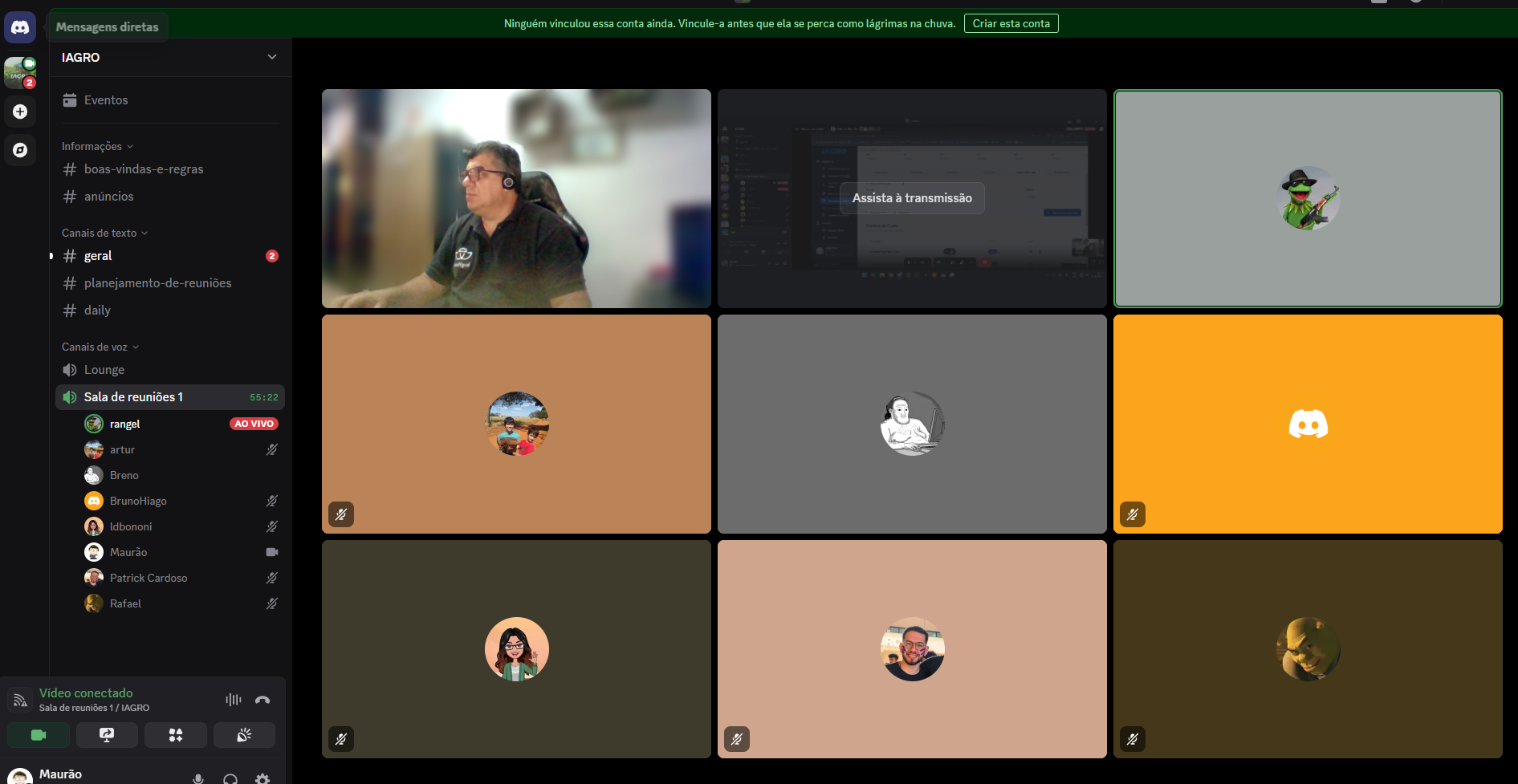The height and width of the screenshot is (784, 1518).
Task: Open user settings gear icon
Action: click(262, 778)
